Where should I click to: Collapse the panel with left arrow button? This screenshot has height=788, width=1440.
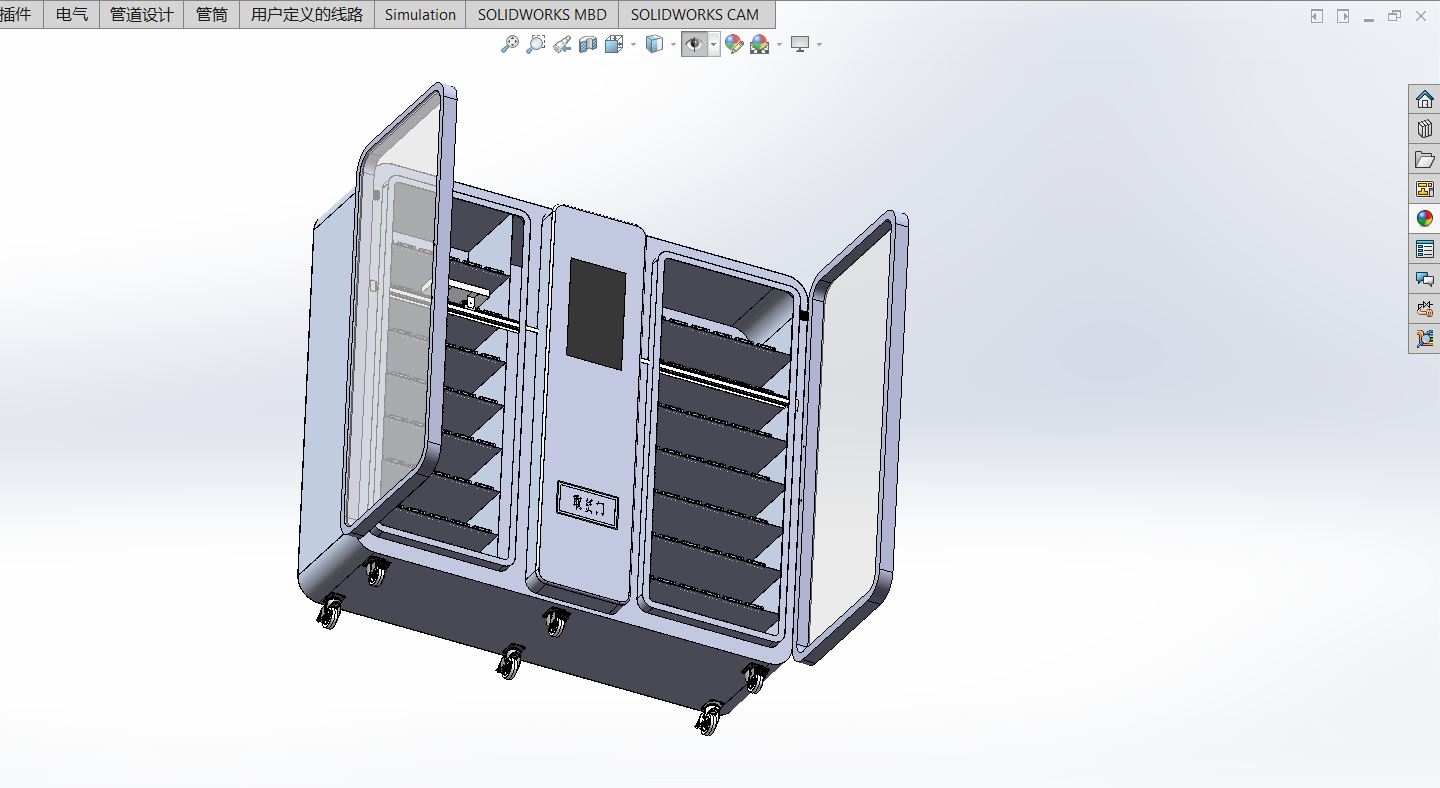coord(1317,16)
